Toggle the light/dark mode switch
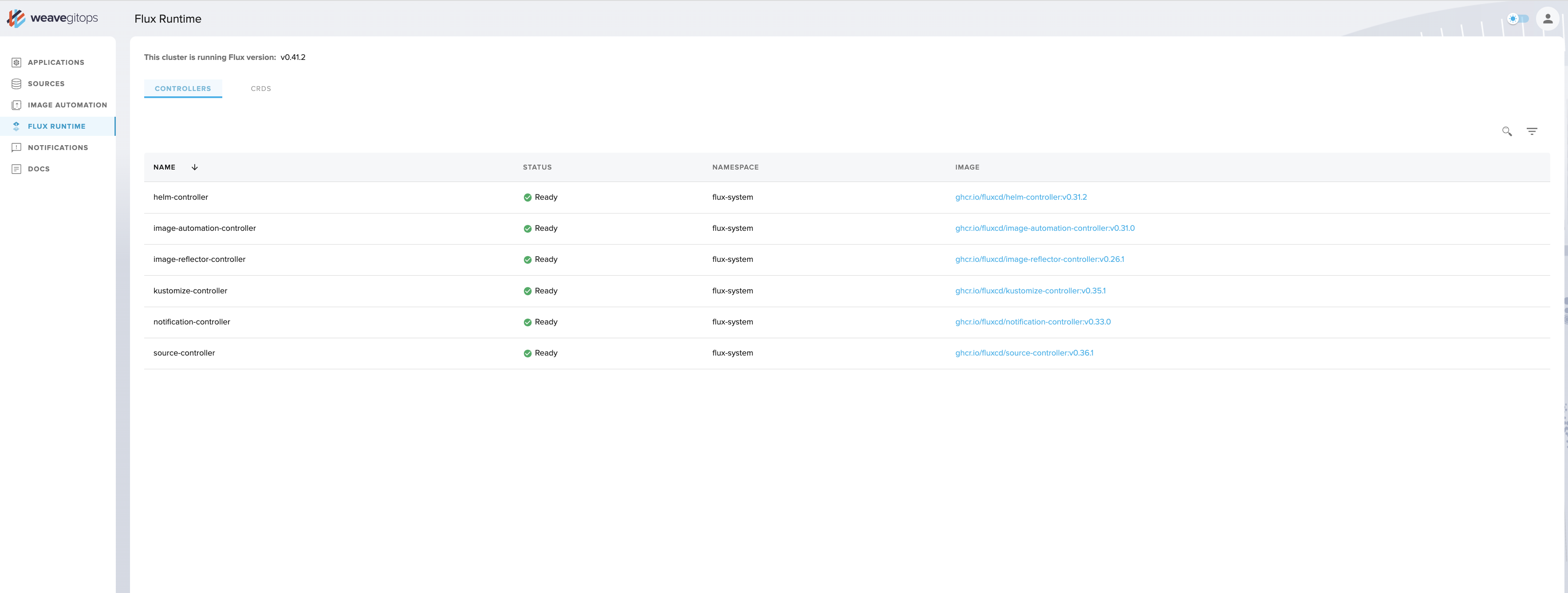This screenshot has height=593, width=1568. [1517, 19]
